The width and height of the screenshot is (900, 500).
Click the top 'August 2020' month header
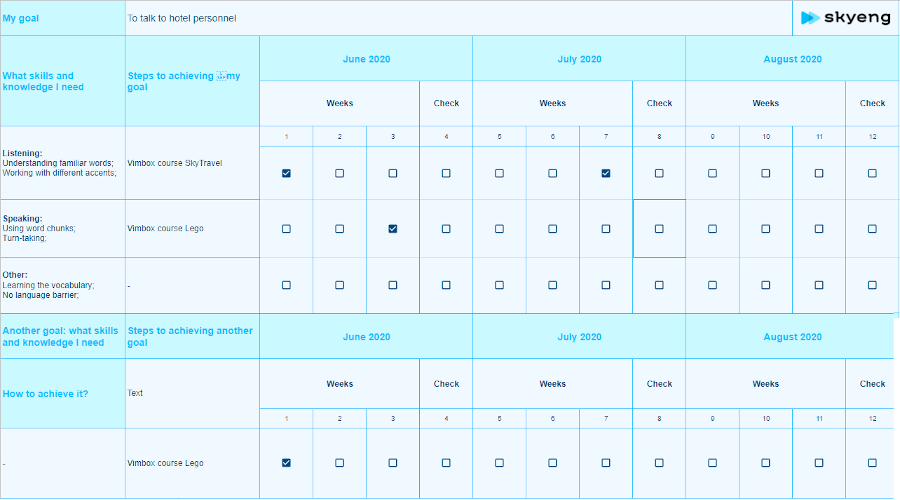[x=792, y=59]
